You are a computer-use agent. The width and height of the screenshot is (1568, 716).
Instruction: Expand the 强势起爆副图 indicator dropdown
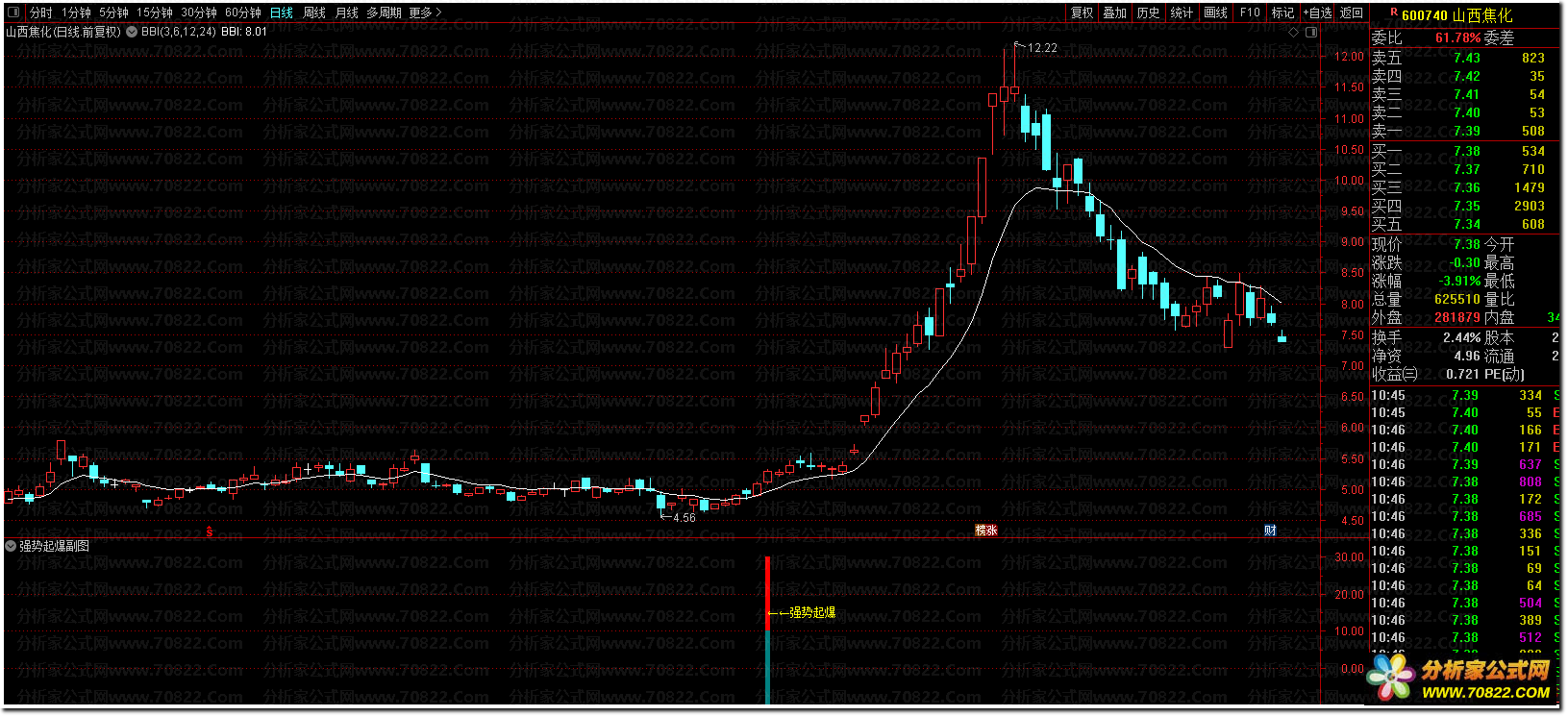click(11, 546)
